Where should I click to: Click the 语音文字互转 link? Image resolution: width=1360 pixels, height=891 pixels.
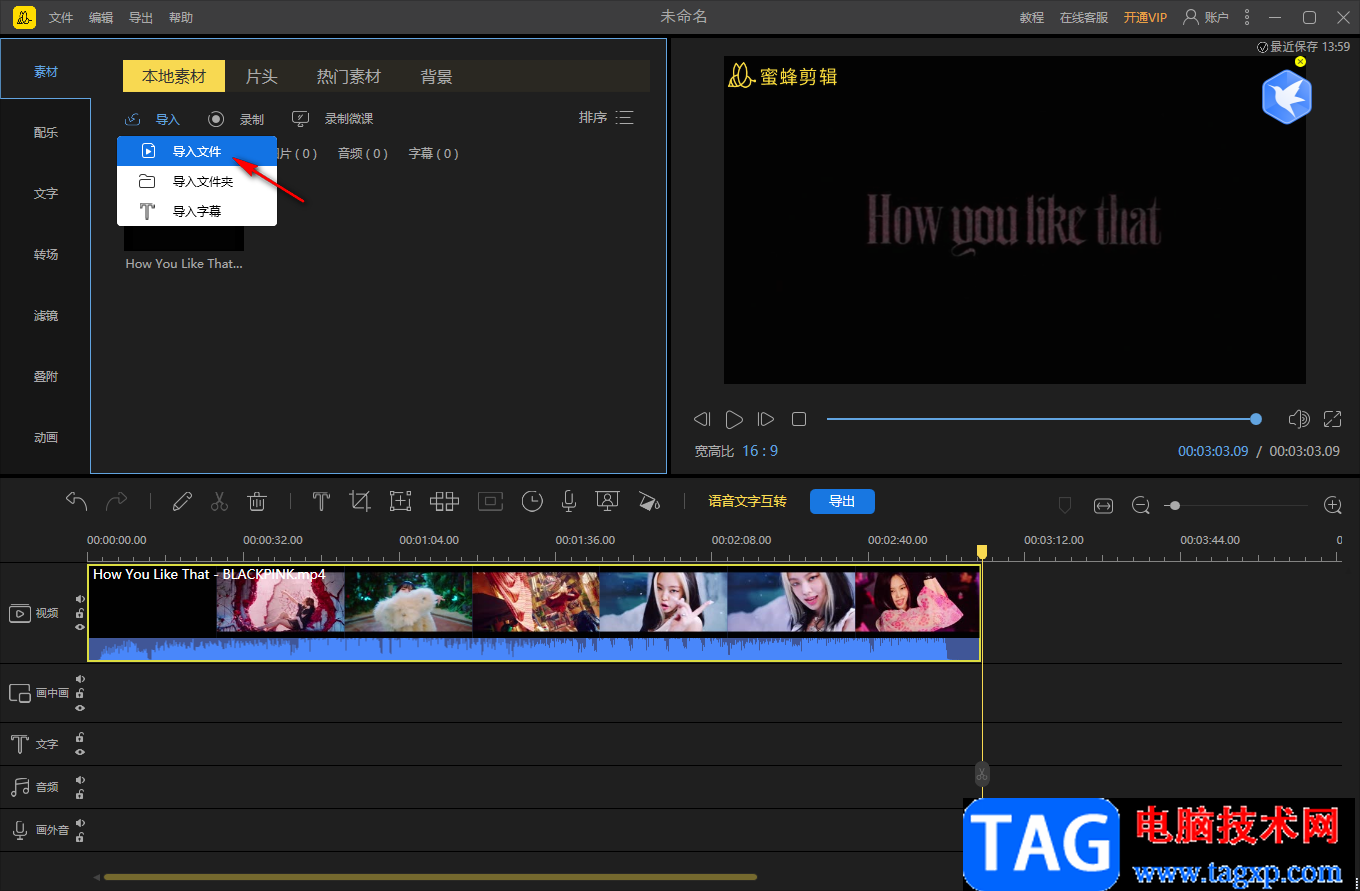[747, 501]
